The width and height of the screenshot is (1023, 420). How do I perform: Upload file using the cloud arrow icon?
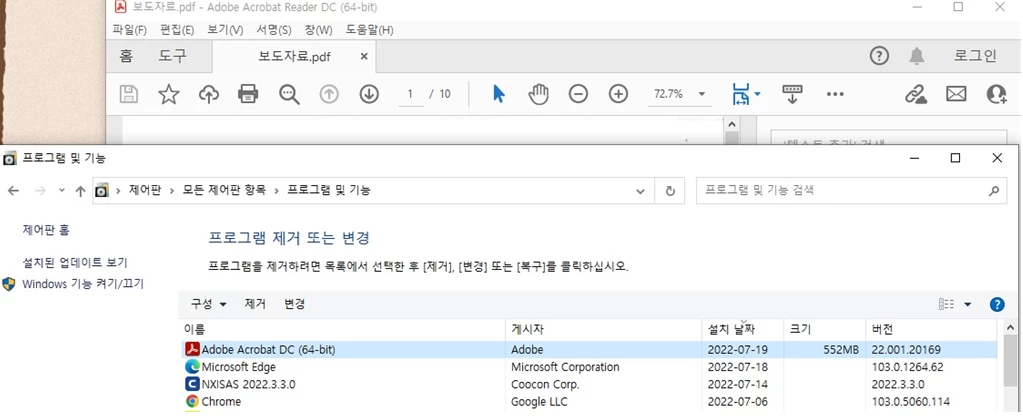click(x=209, y=95)
